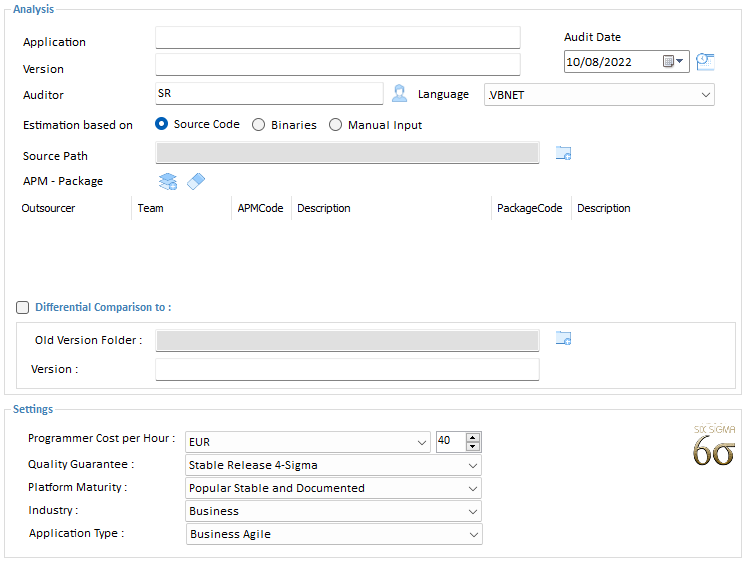Click the Application name input field
The height and width of the screenshot is (561, 750).
(338, 38)
